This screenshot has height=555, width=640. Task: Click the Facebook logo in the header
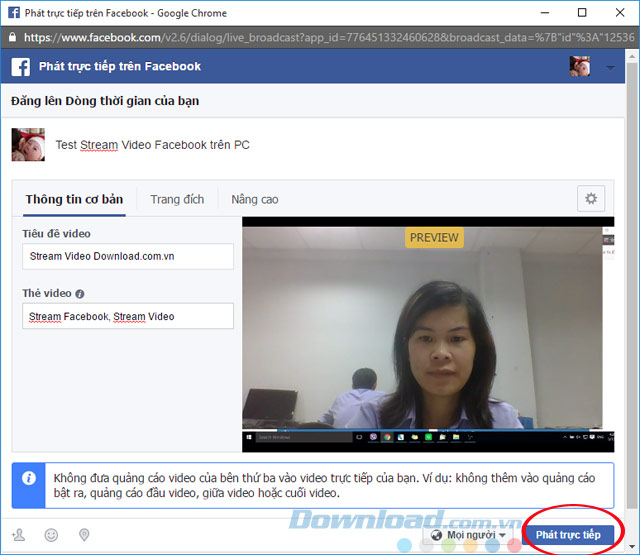point(19,67)
